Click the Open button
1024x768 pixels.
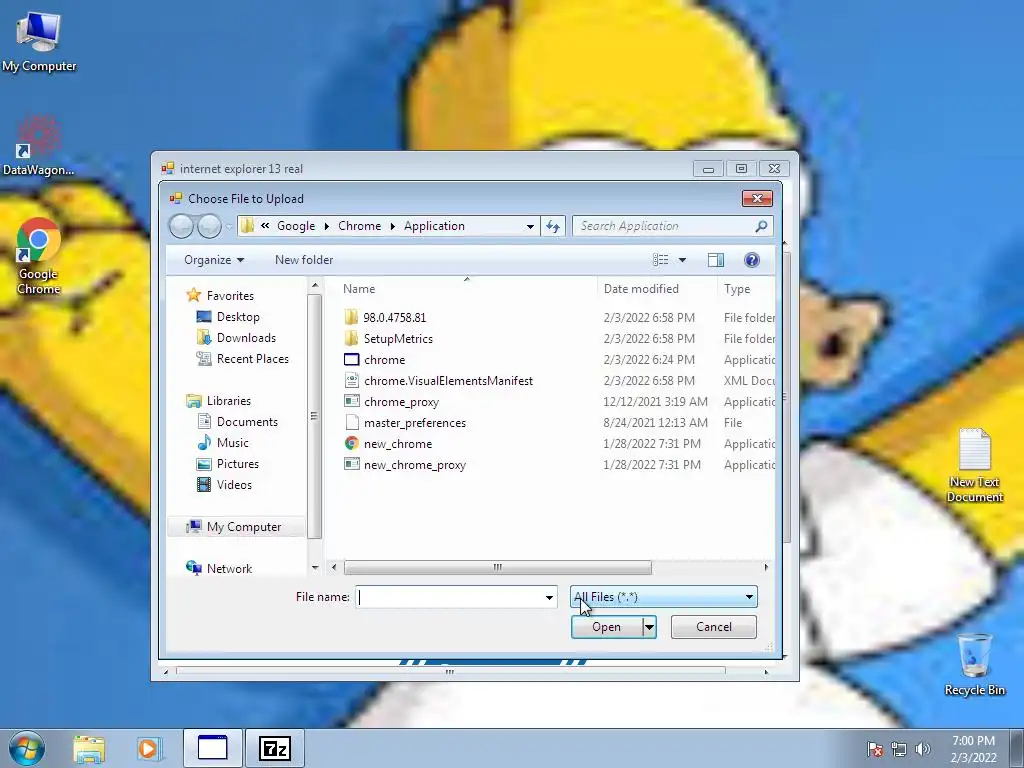click(607, 627)
